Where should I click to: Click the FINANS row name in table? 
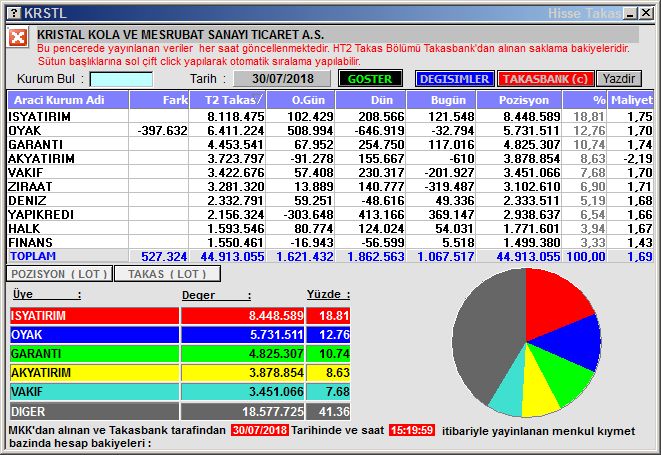point(30,242)
